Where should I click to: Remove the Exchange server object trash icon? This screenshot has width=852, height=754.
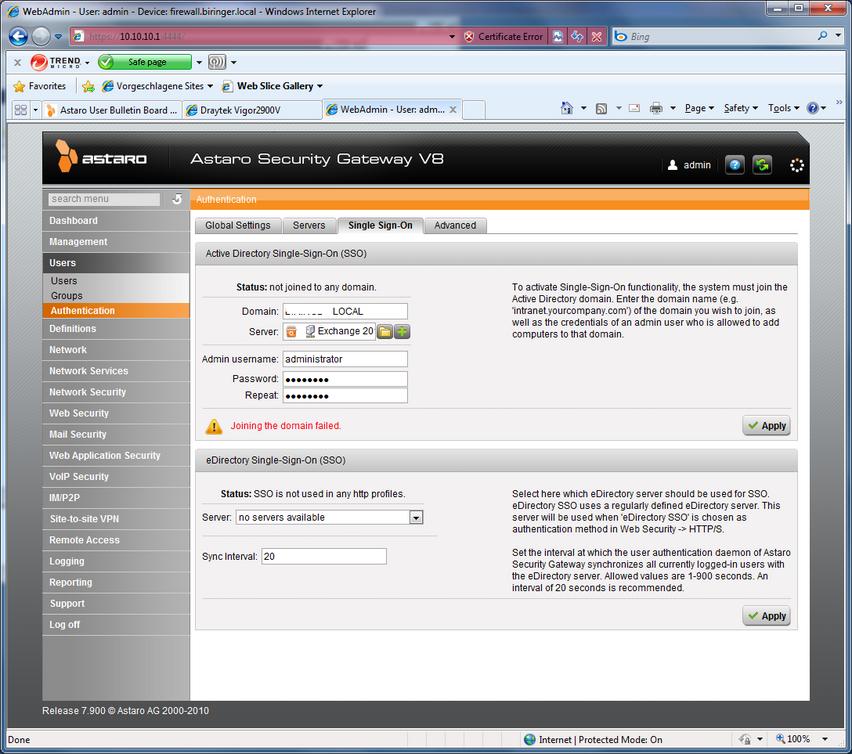292,331
